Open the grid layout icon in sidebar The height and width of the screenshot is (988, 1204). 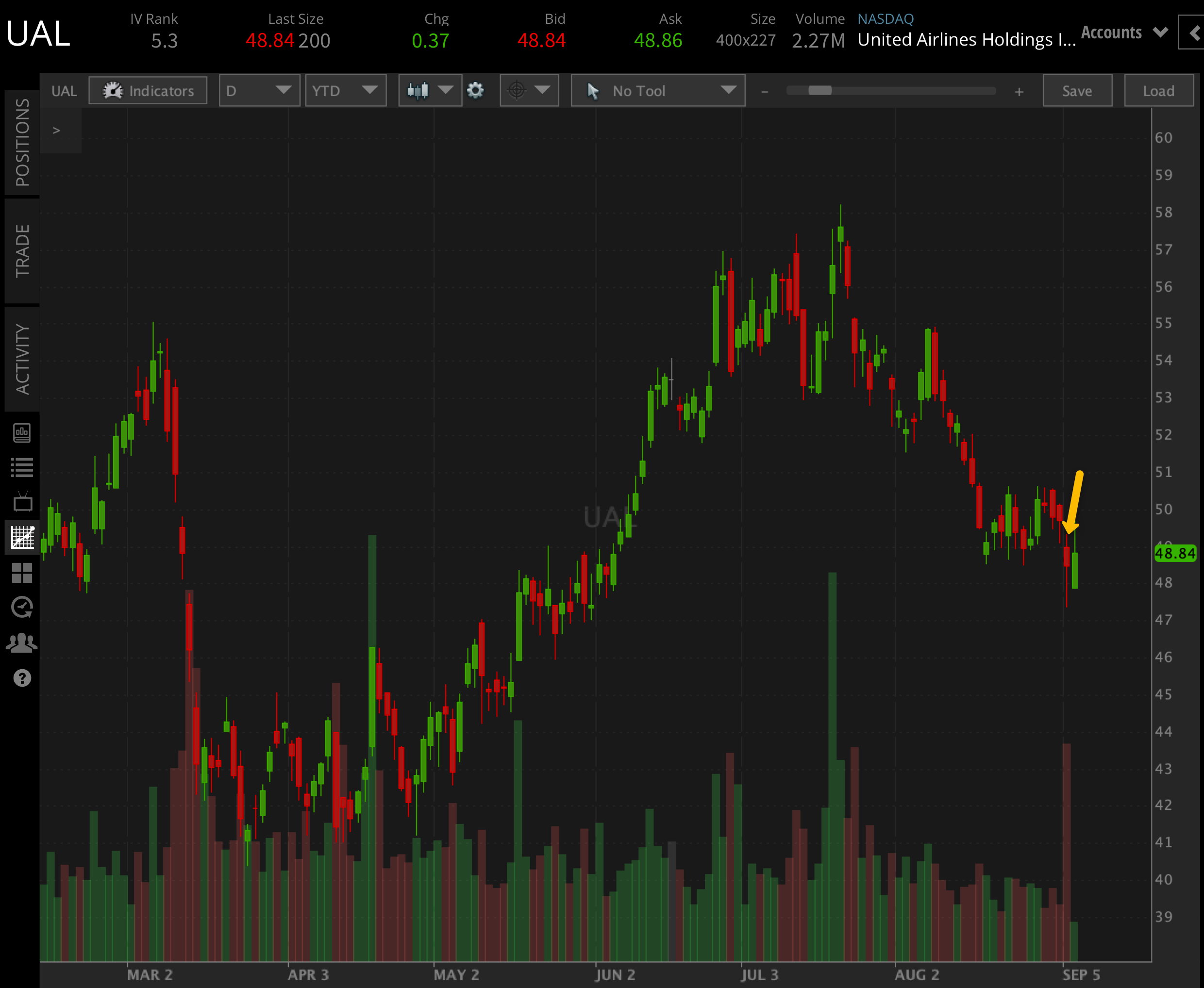click(x=23, y=573)
